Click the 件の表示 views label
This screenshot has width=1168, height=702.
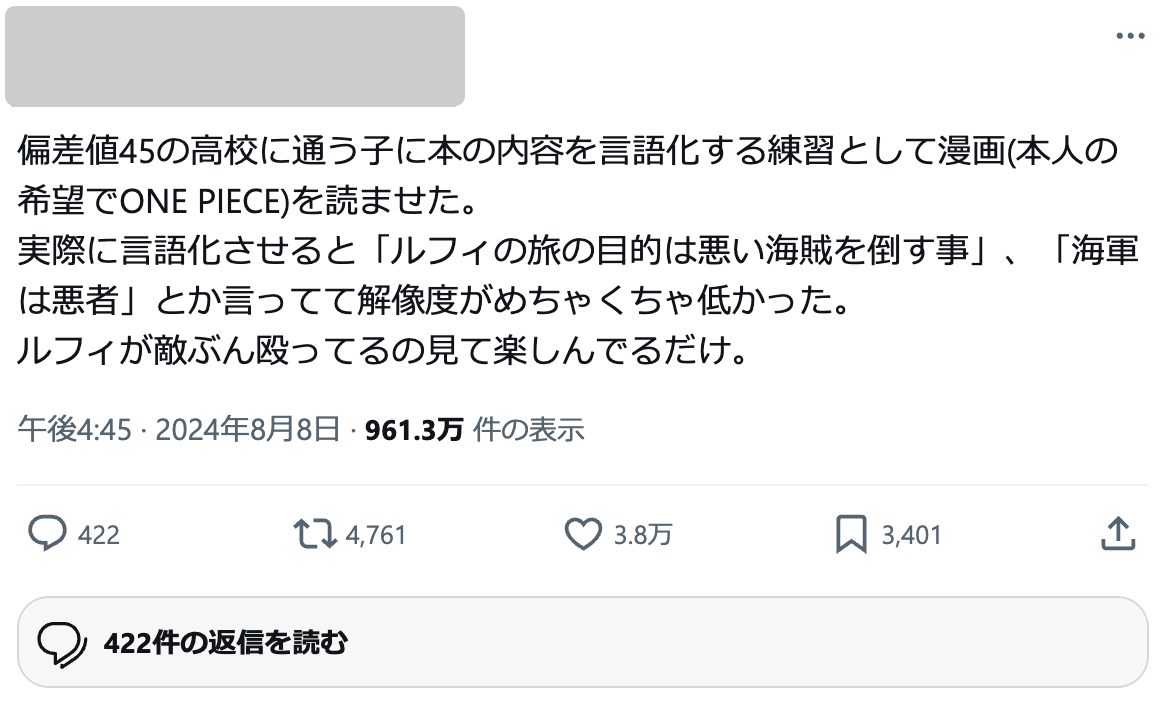[528, 430]
